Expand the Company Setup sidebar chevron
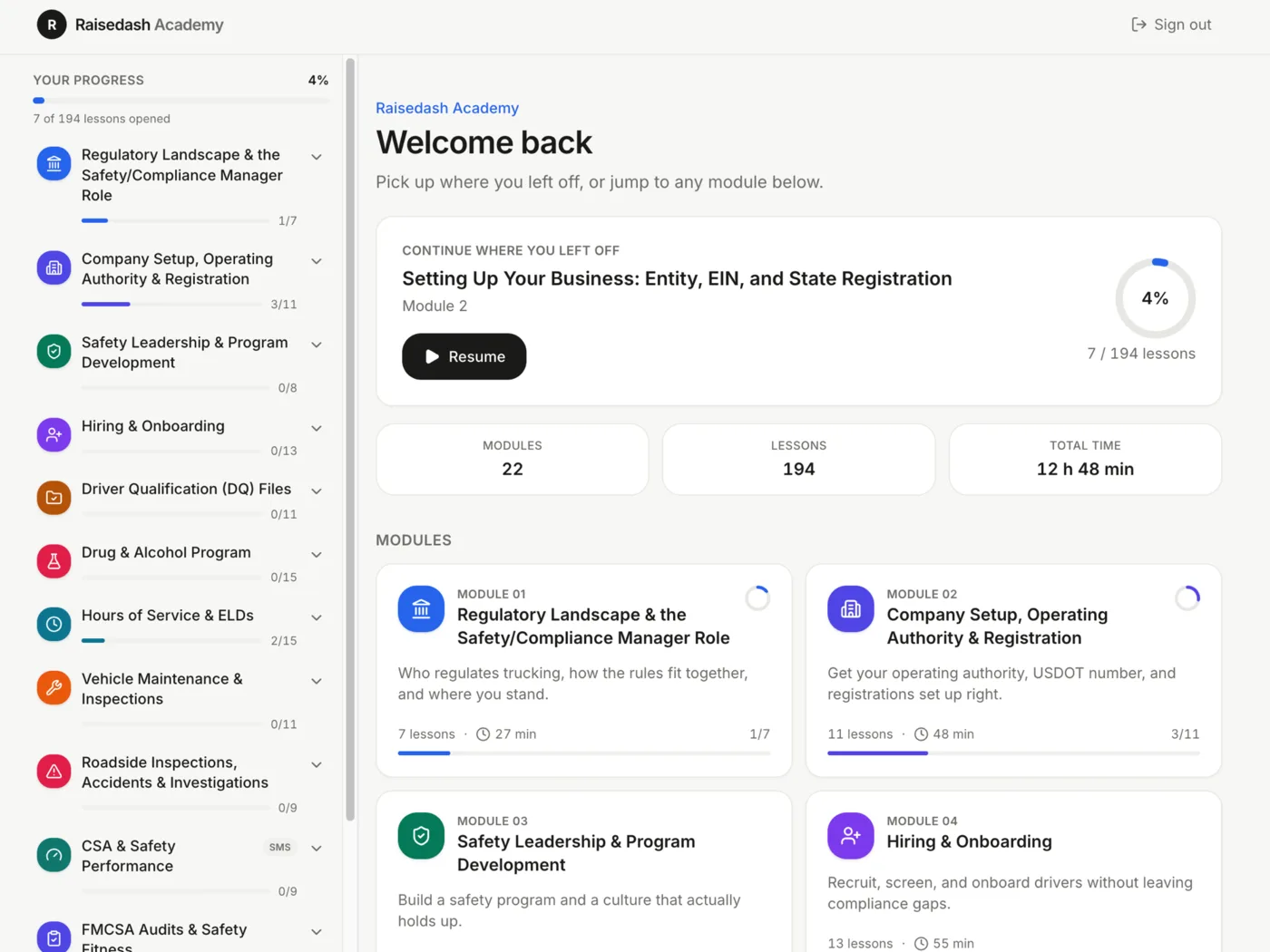This screenshot has height=952, width=1270. (x=317, y=261)
